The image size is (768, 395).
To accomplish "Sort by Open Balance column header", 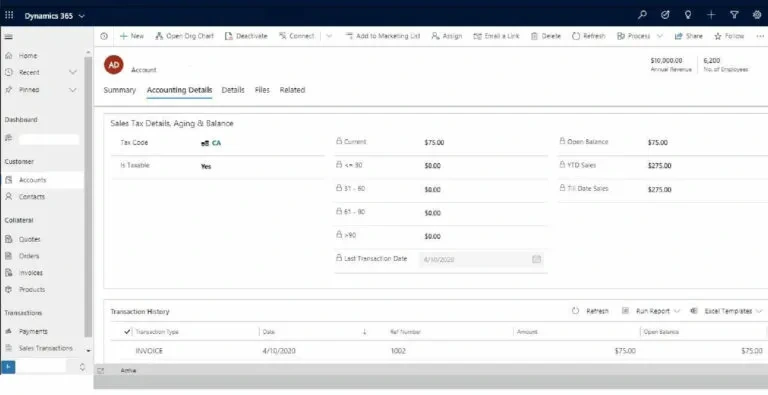I will click(661, 332).
